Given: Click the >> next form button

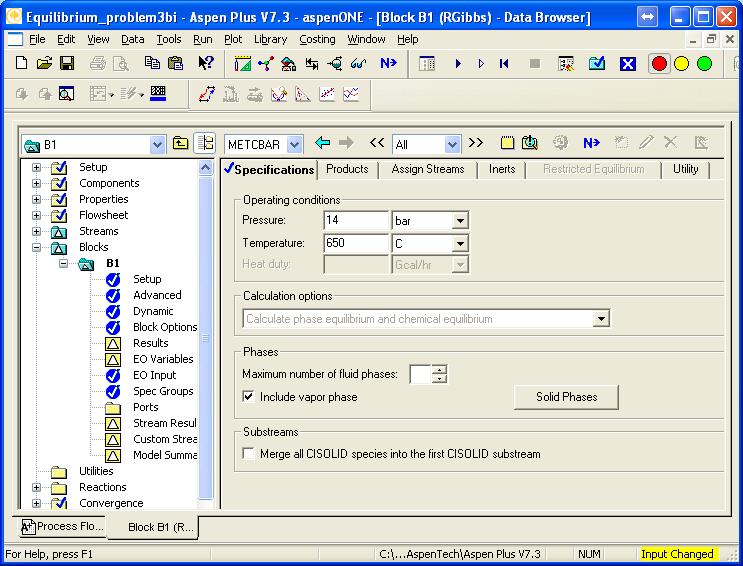Looking at the screenshot, I should (x=476, y=143).
